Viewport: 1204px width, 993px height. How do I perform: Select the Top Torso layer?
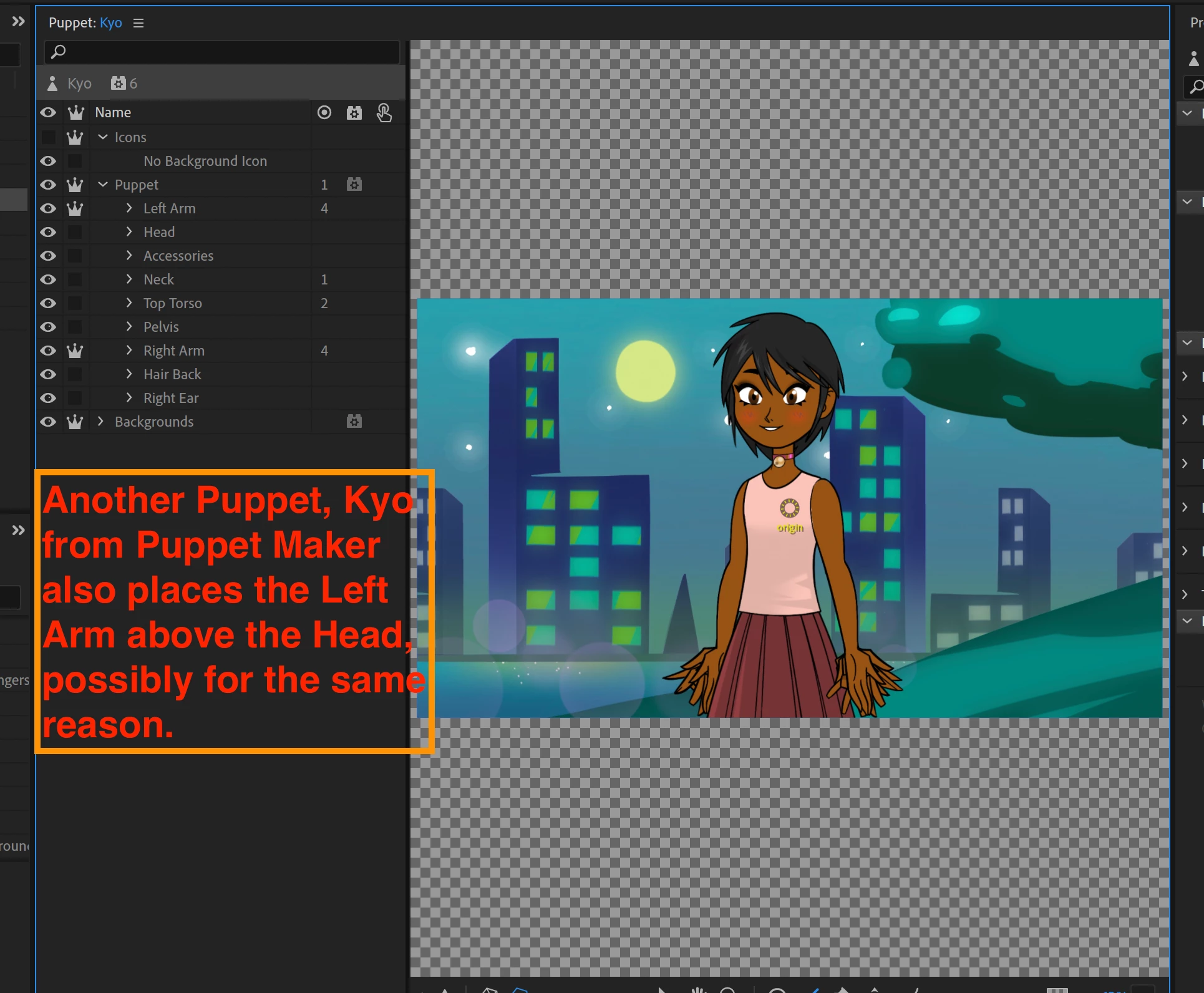pos(173,303)
